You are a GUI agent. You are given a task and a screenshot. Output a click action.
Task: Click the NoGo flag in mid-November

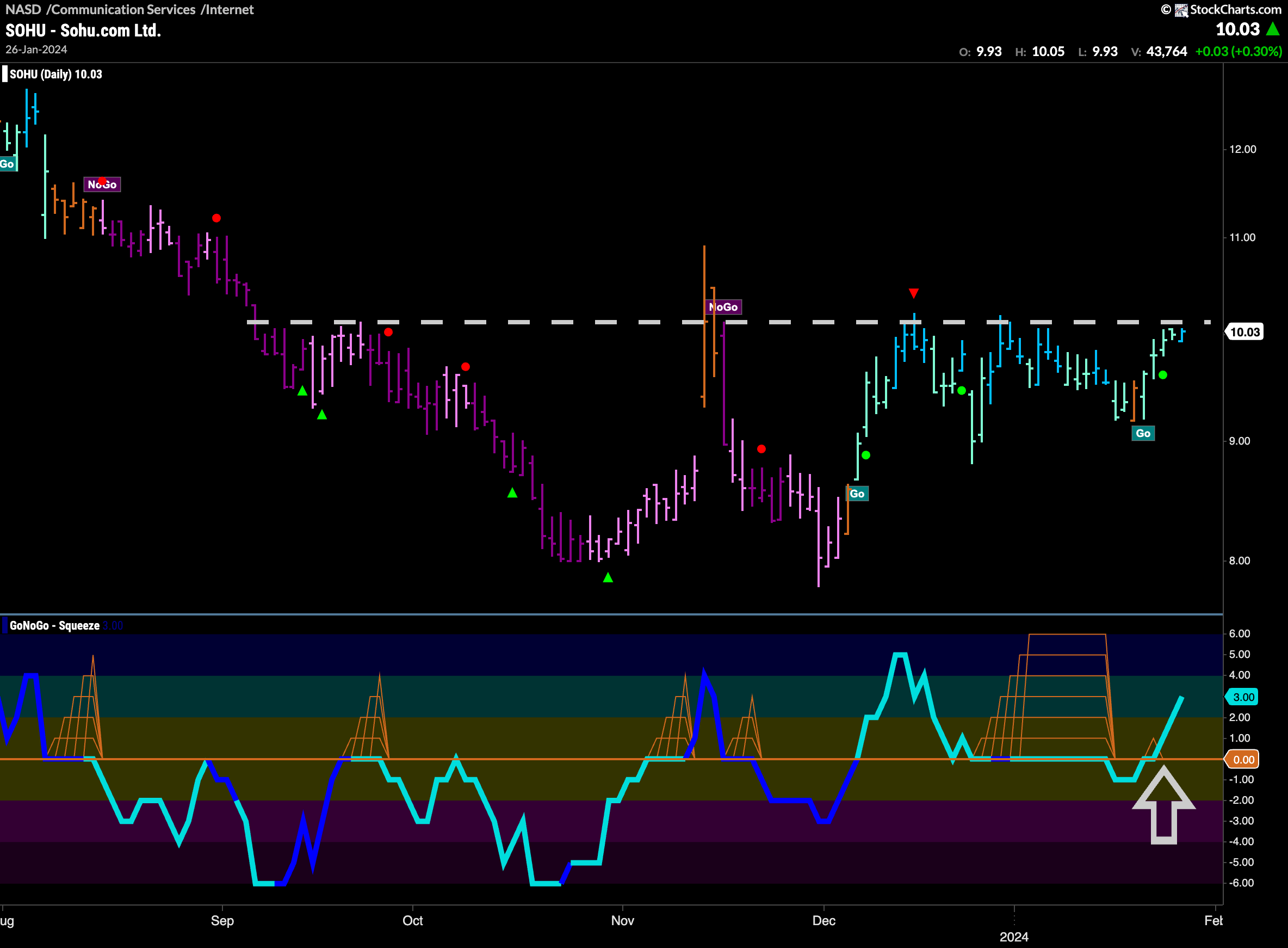[x=723, y=307]
